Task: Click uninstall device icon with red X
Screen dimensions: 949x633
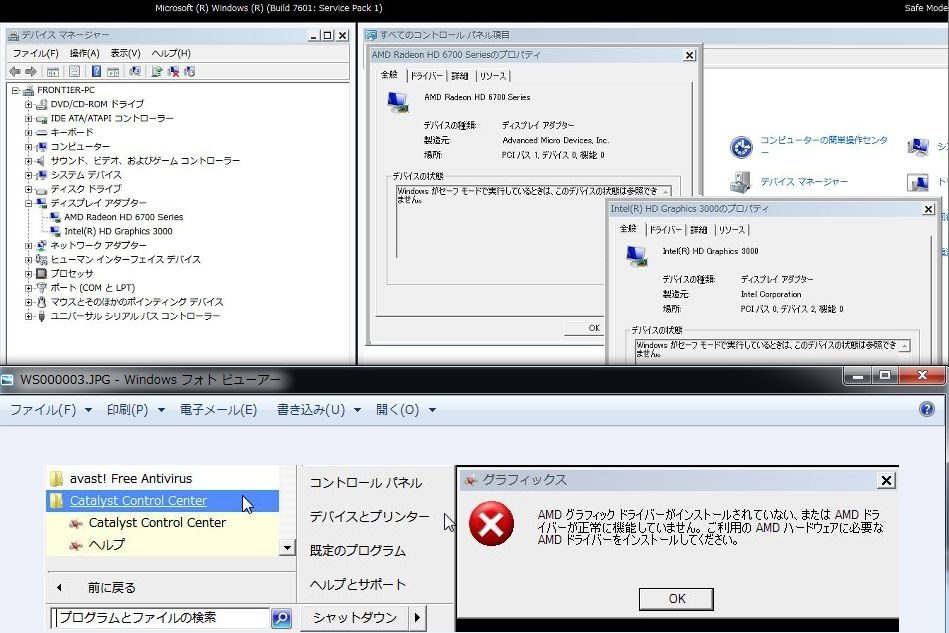Action: coord(174,71)
